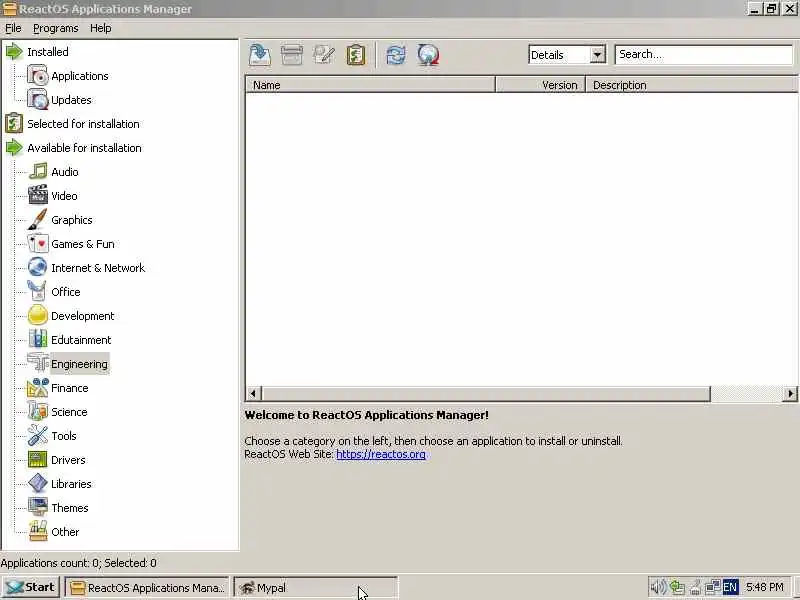Click the Installed Applications disc icon
The width and height of the screenshot is (800, 600).
38,76
